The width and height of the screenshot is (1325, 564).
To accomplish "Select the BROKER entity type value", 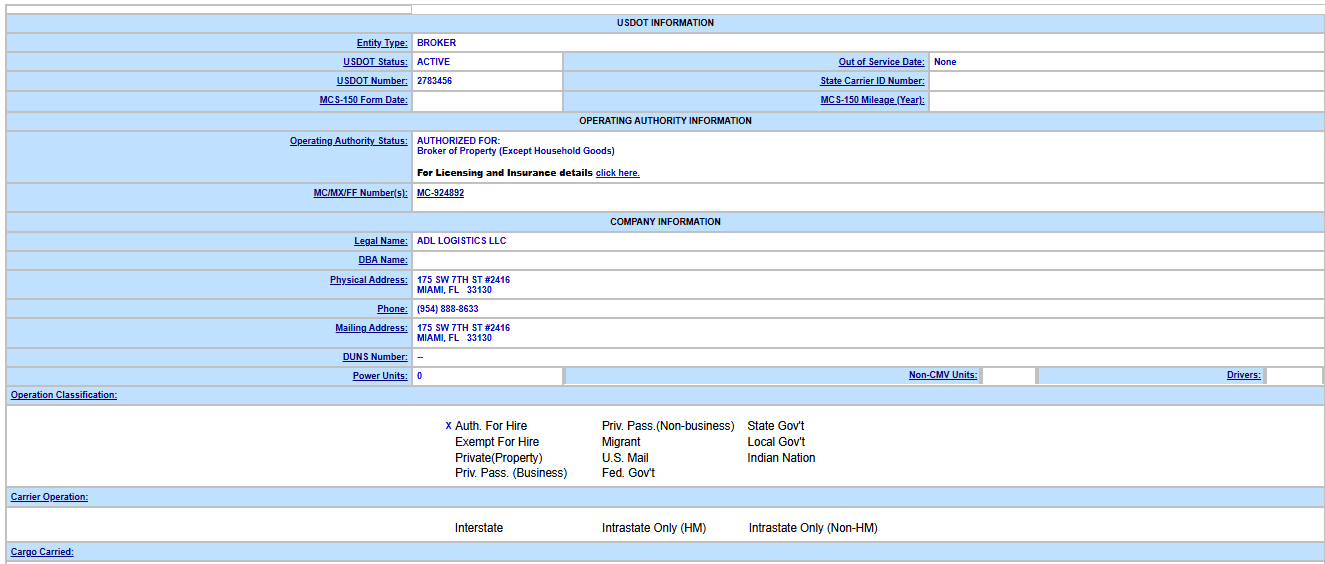I will coord(436,43).
